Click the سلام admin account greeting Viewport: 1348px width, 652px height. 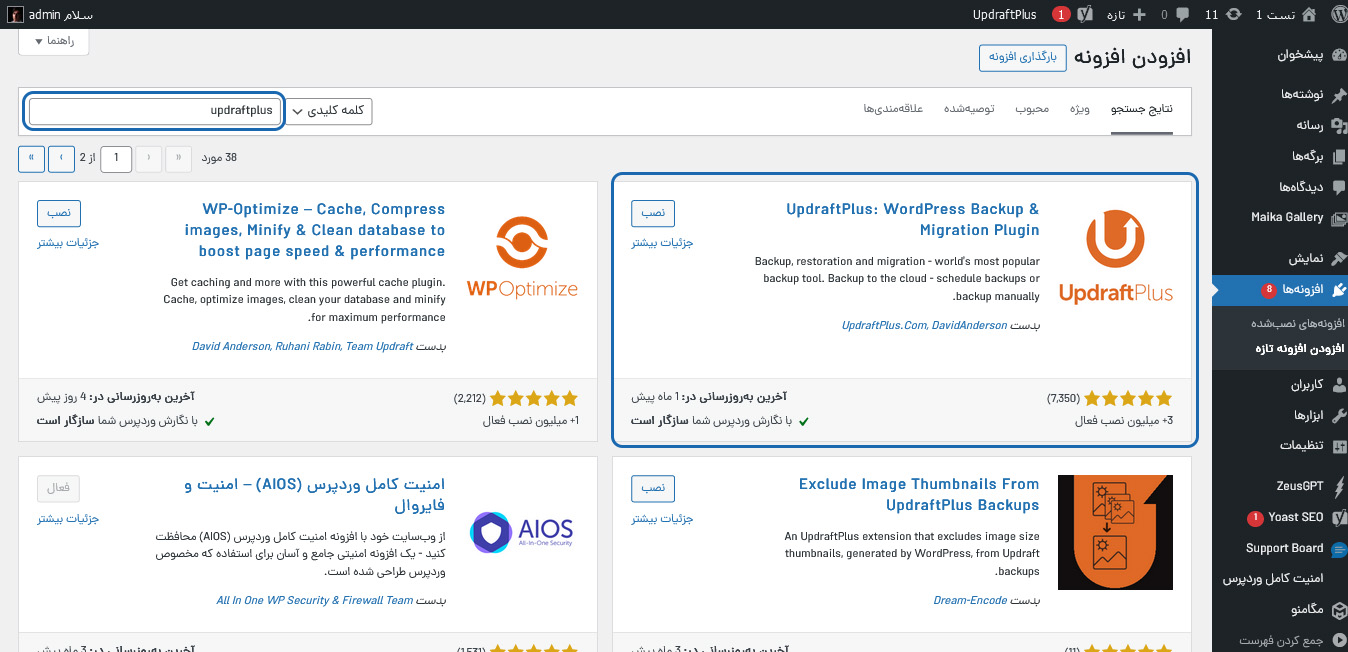coord(62,14)
